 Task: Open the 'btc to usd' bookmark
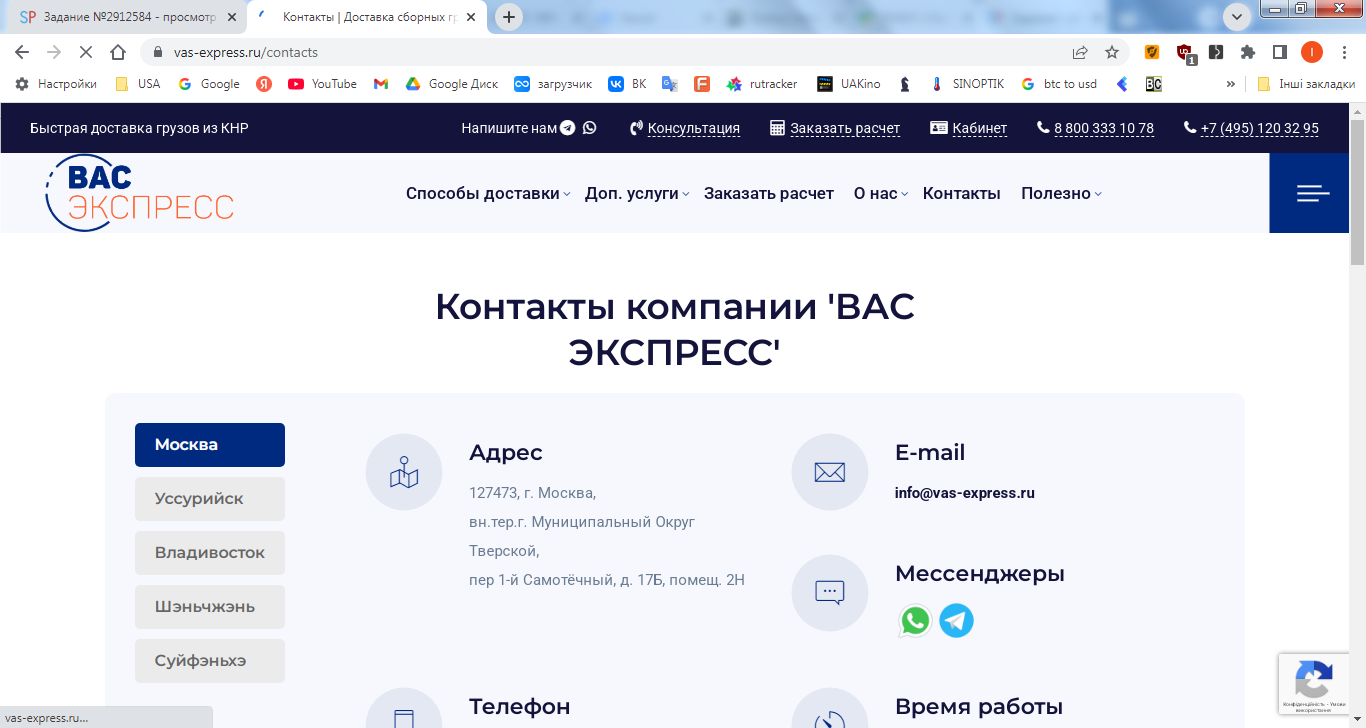1059,84
